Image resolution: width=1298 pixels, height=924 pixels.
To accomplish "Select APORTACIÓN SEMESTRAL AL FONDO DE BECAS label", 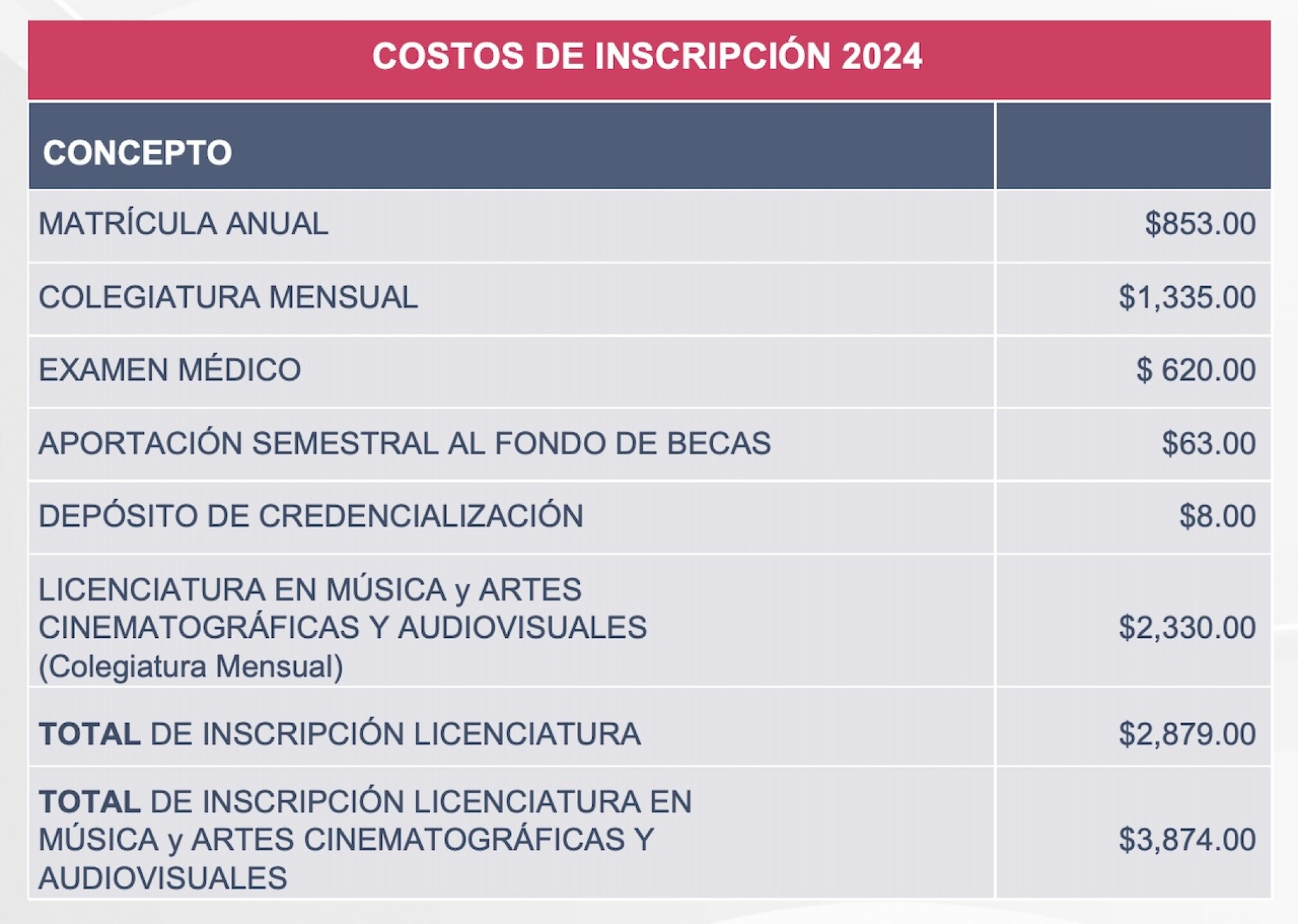I will point(404,443).
